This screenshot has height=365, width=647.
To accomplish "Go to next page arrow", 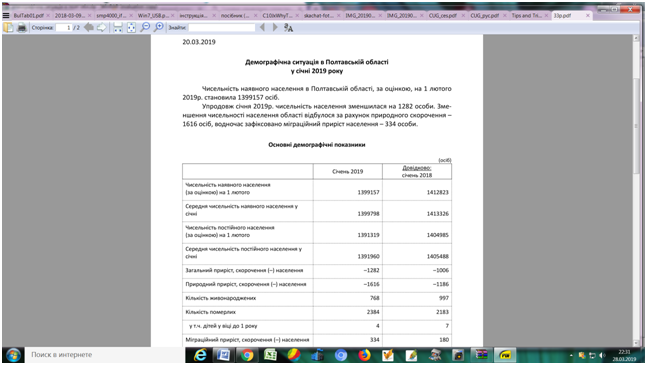I will coord(102,28).
